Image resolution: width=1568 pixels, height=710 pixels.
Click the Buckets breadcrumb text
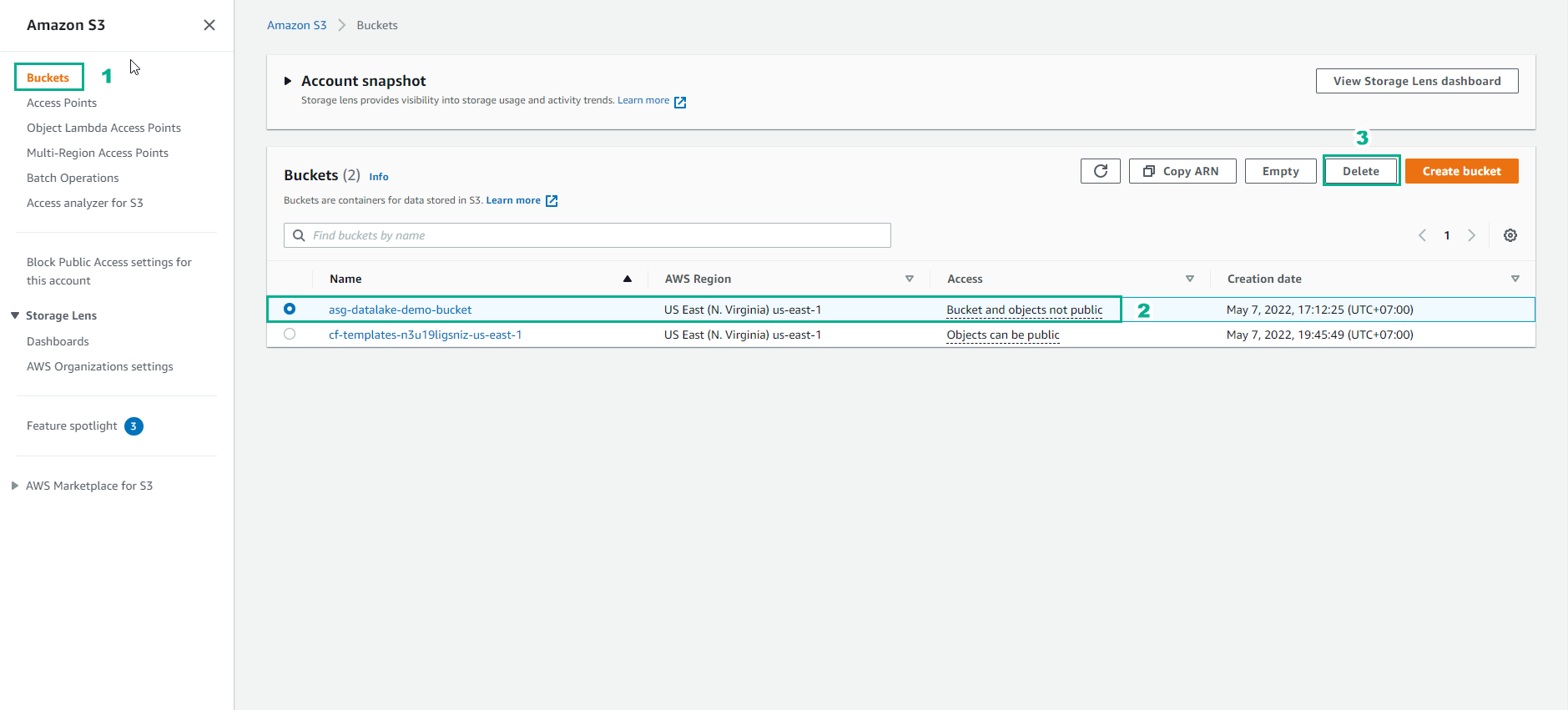click(377, 25)
